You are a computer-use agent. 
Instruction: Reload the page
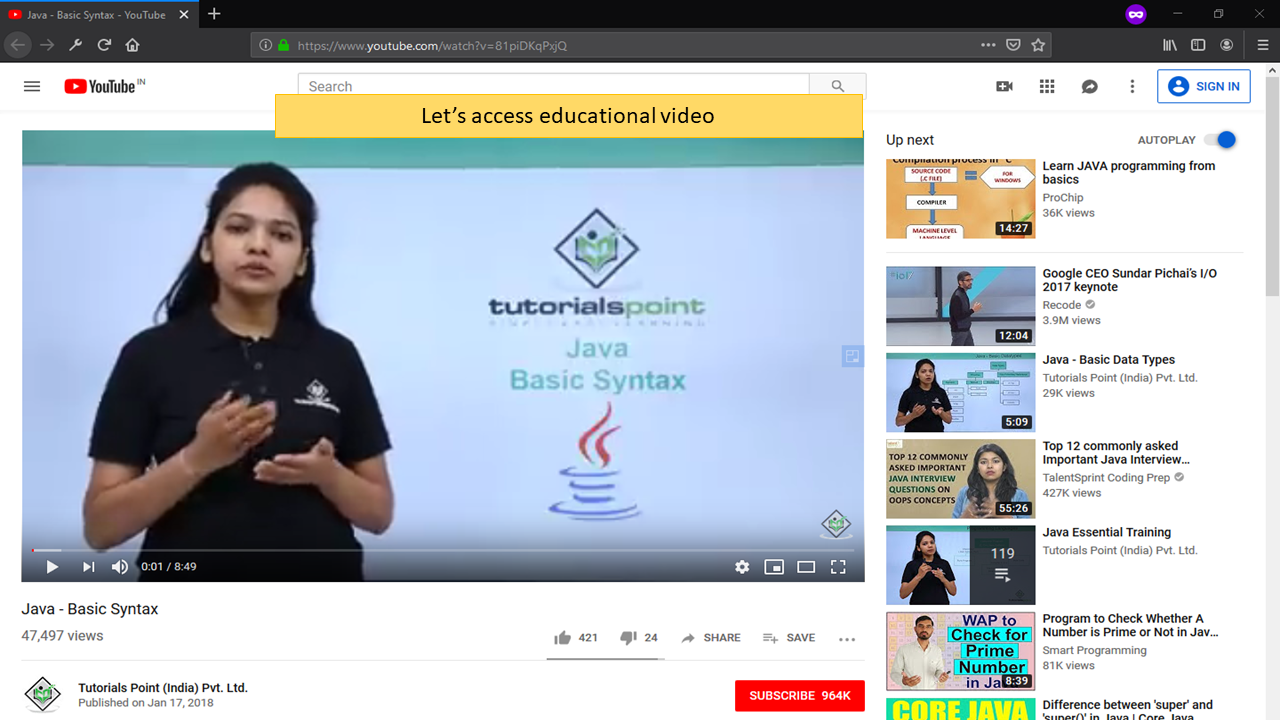click(x=104, y=45)
